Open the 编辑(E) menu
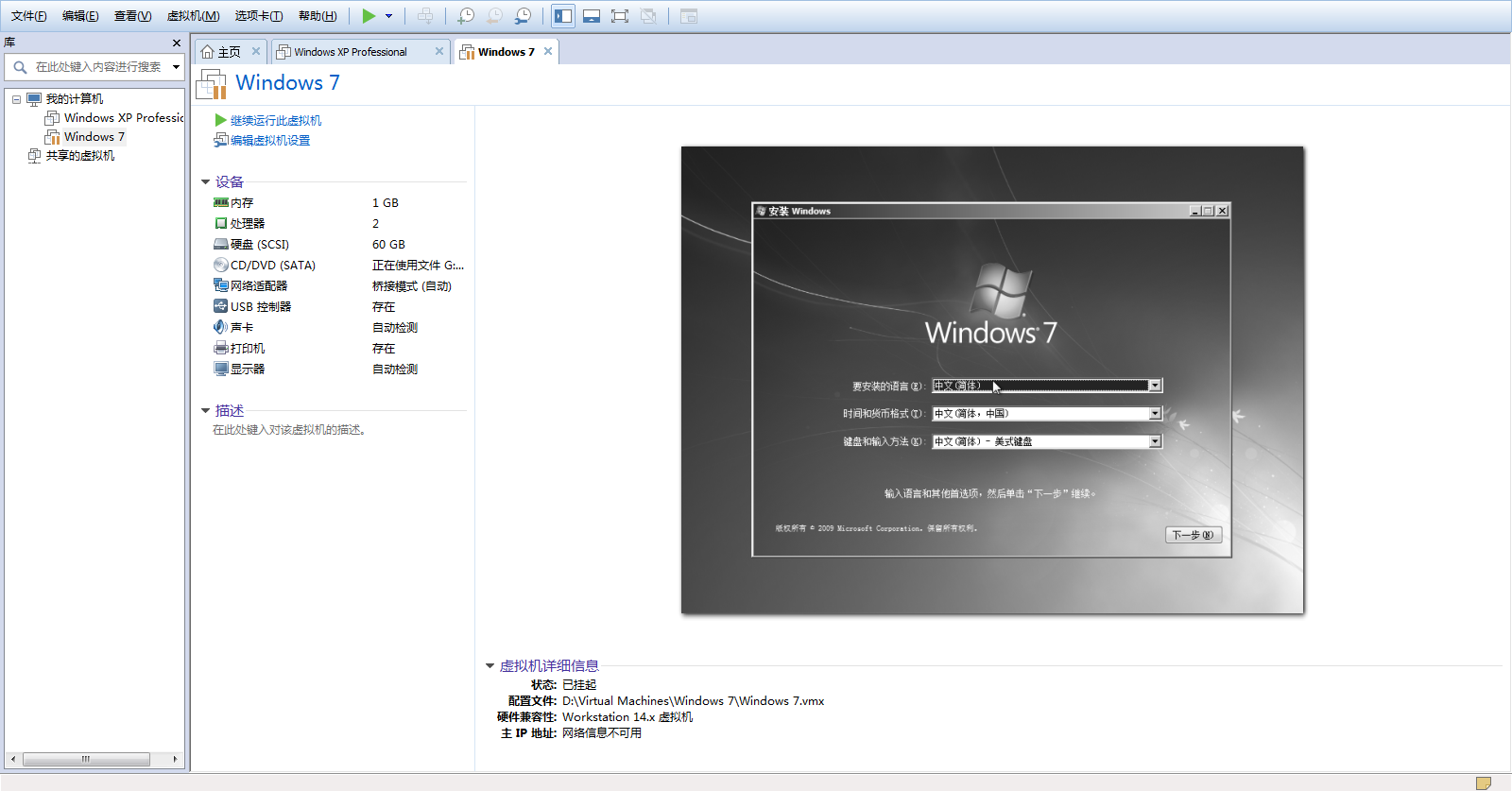Image resolution: width=1512 pixels, height=791 pixels. tap(80, 16)
